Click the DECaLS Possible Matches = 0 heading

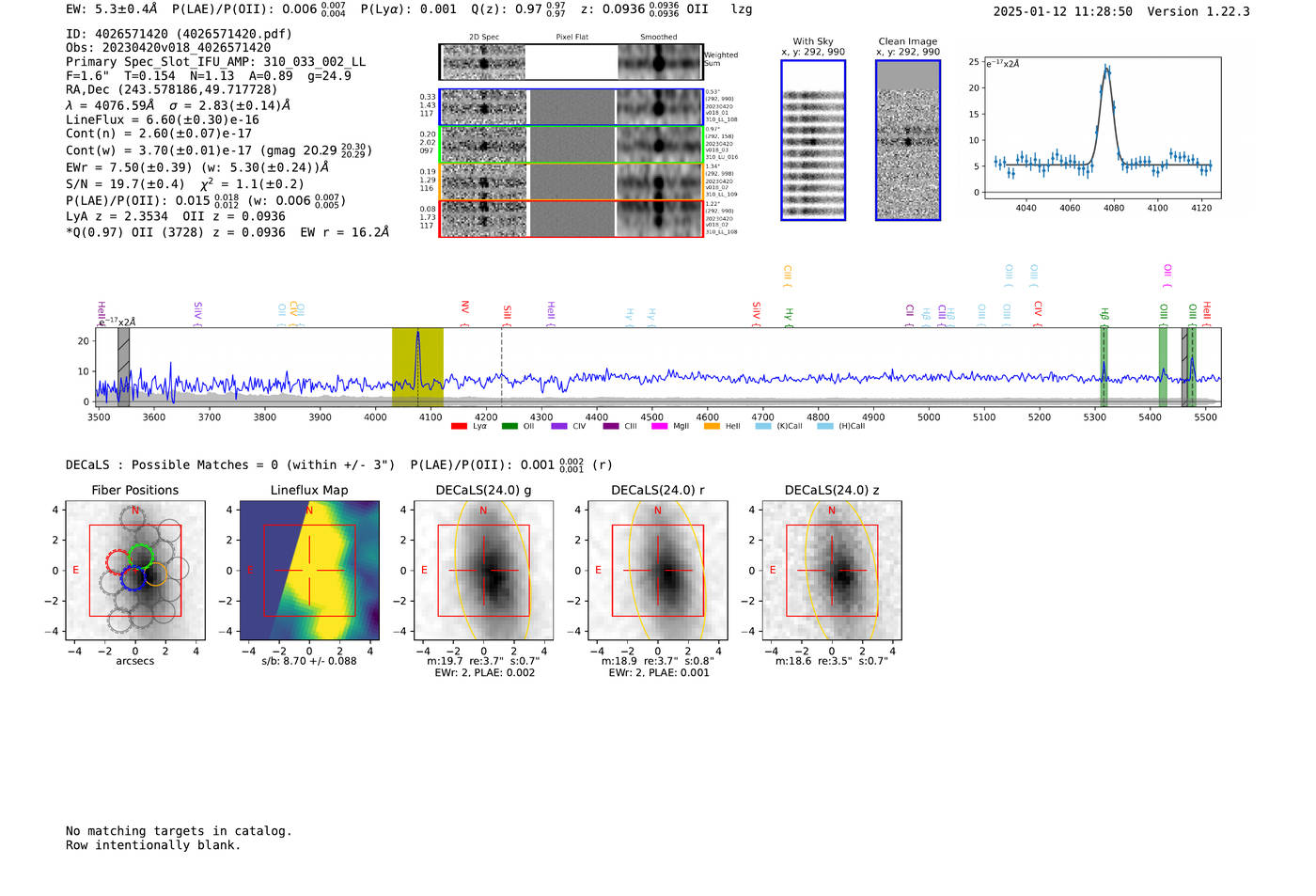coord(230,464)
